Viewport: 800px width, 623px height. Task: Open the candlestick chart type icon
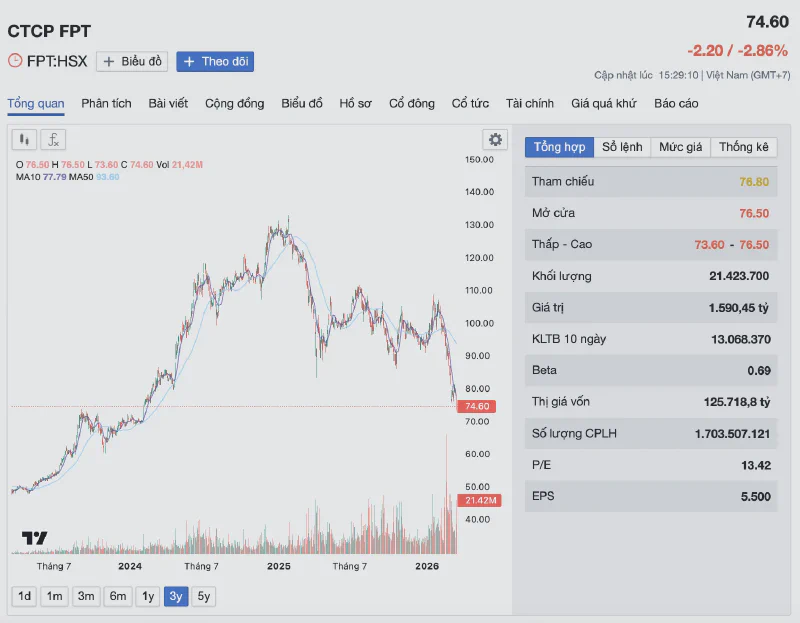coord(24,139)
